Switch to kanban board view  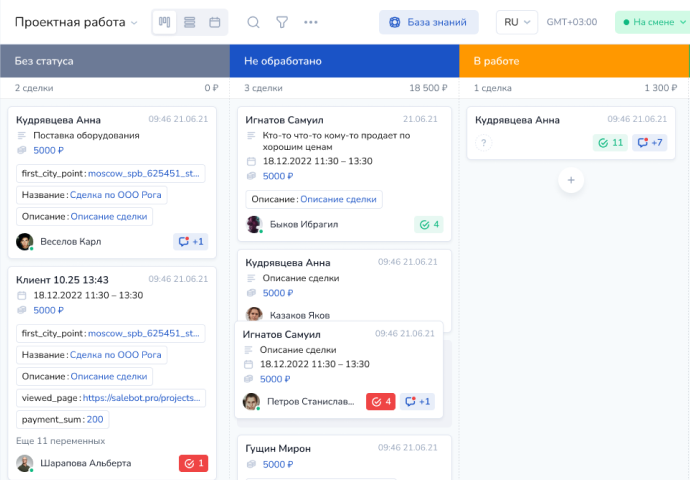point(165,22)
